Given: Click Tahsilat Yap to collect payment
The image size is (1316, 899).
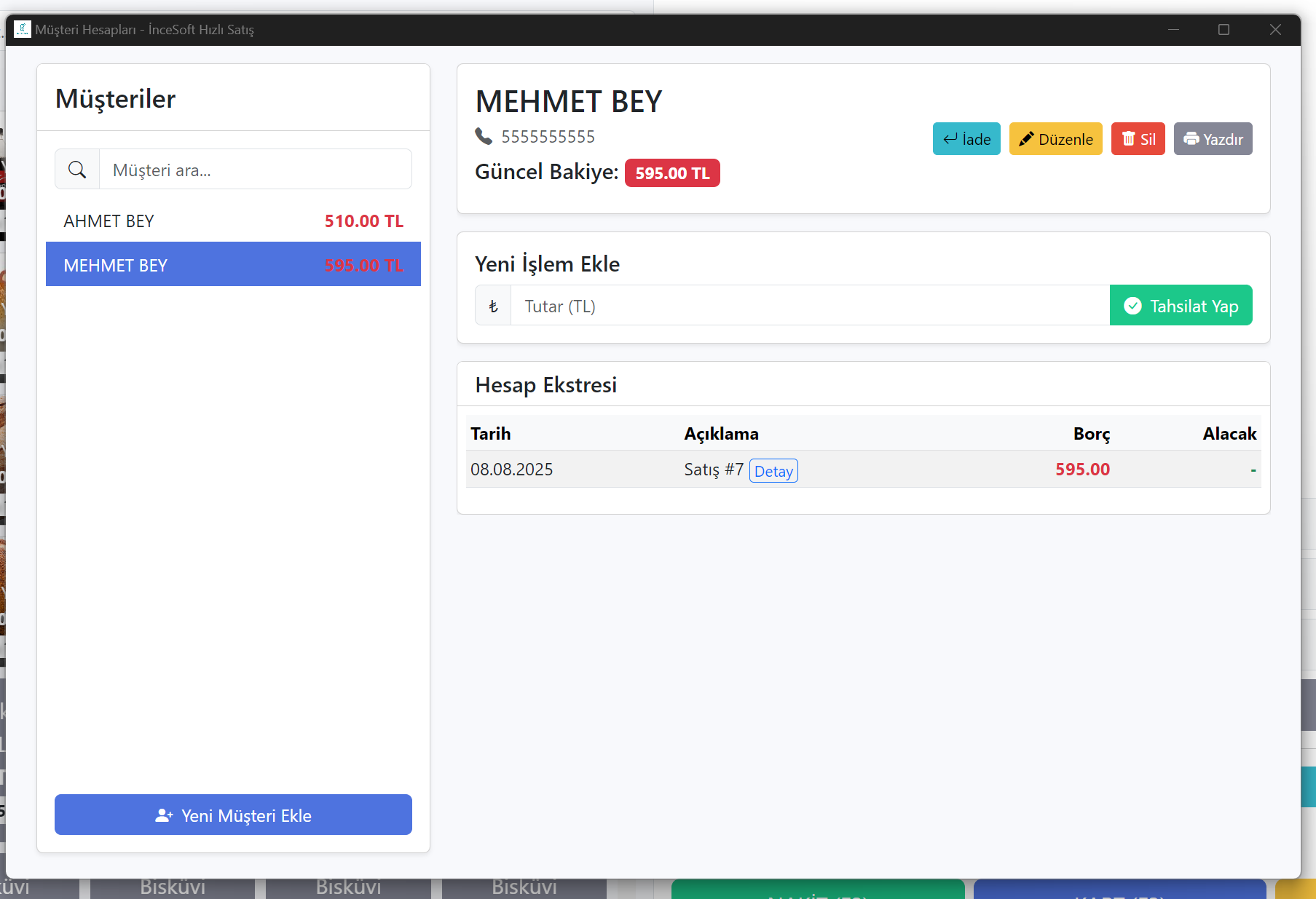Looking at the screenshot, I should tap(1181, 306).
